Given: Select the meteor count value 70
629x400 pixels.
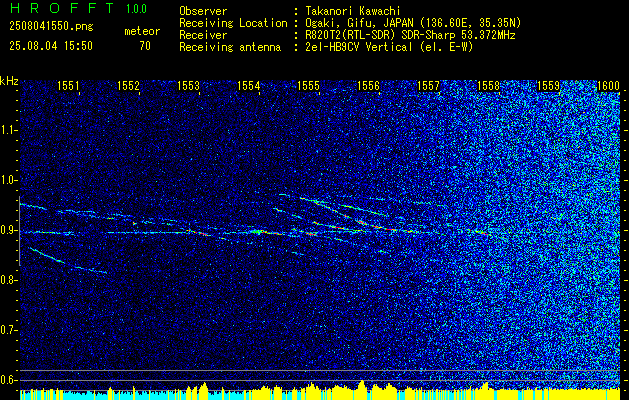Looking at the screenshot, I should 145,46.
